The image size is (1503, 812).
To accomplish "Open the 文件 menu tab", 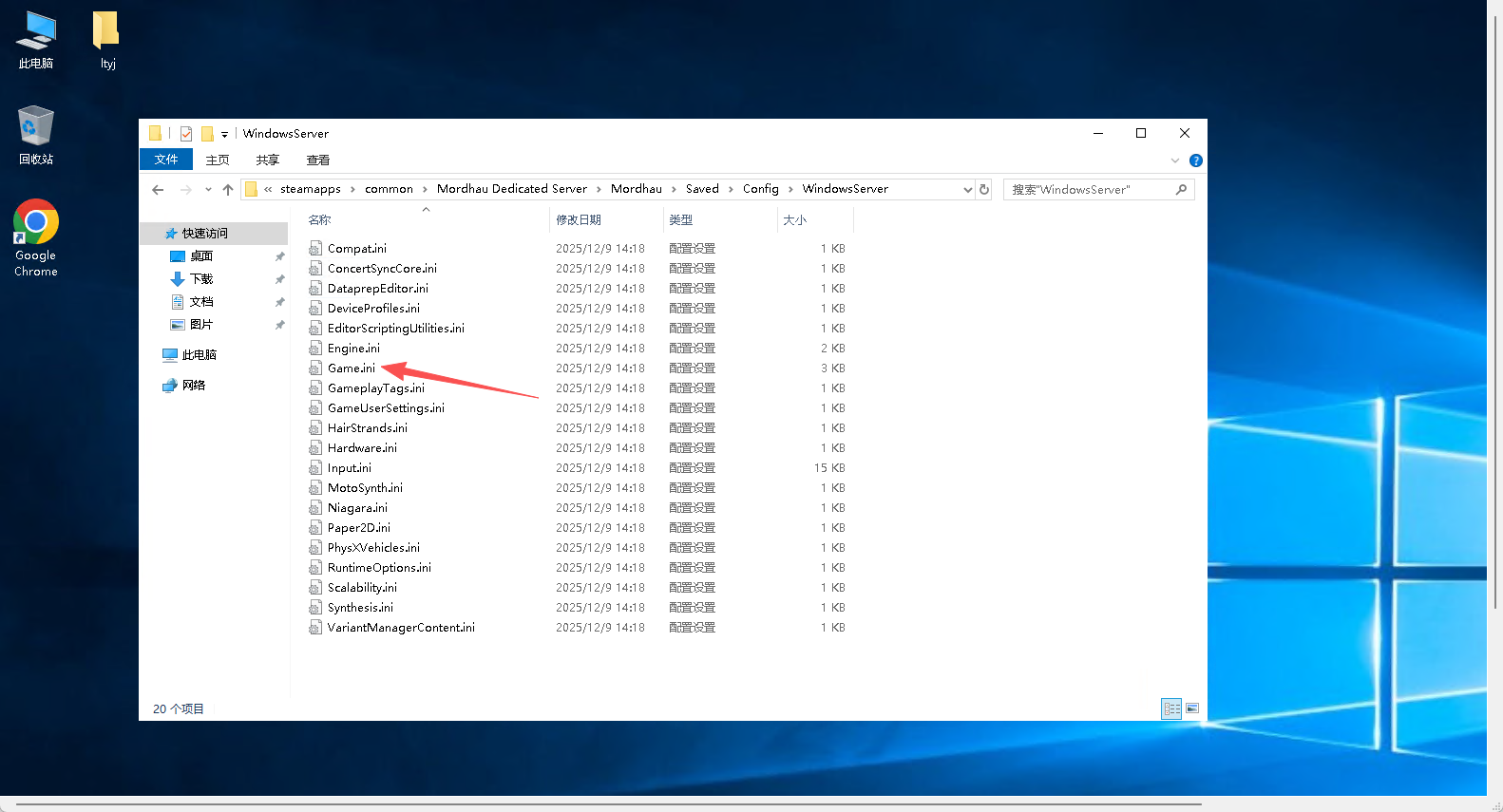I will click(166, 160).
